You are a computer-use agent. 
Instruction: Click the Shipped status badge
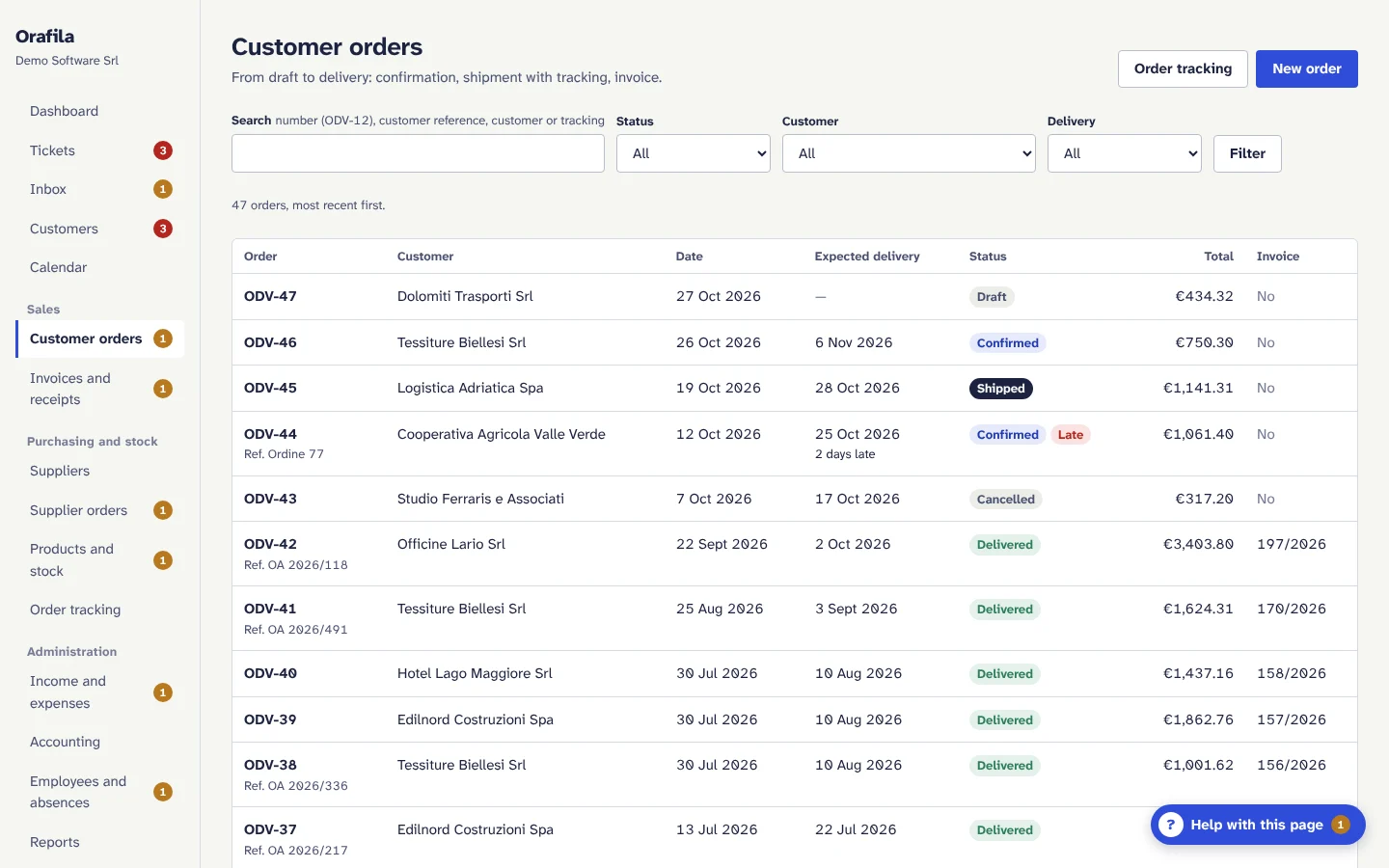[x=1000, y=389]
